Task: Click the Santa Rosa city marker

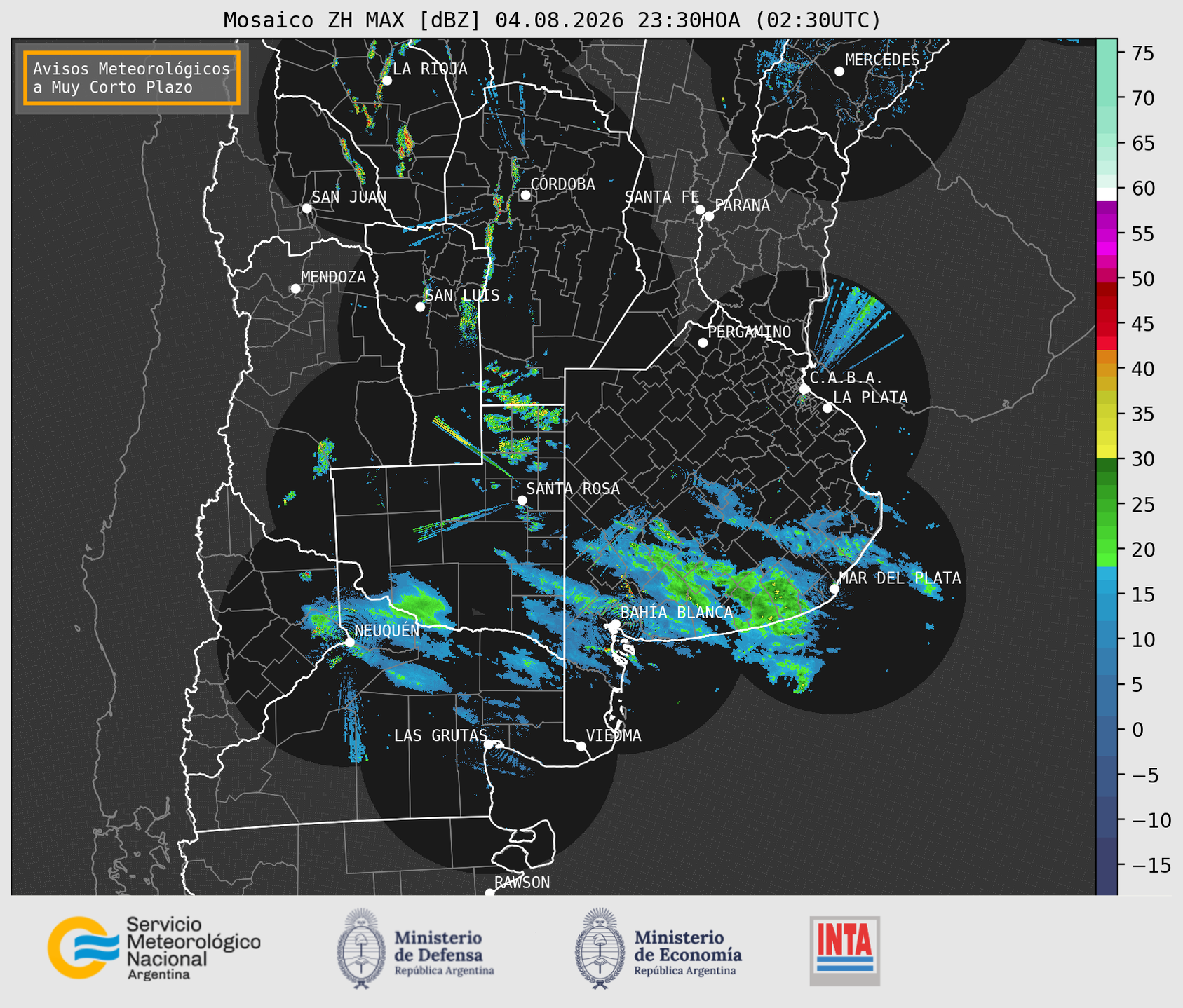Action: 522,500
